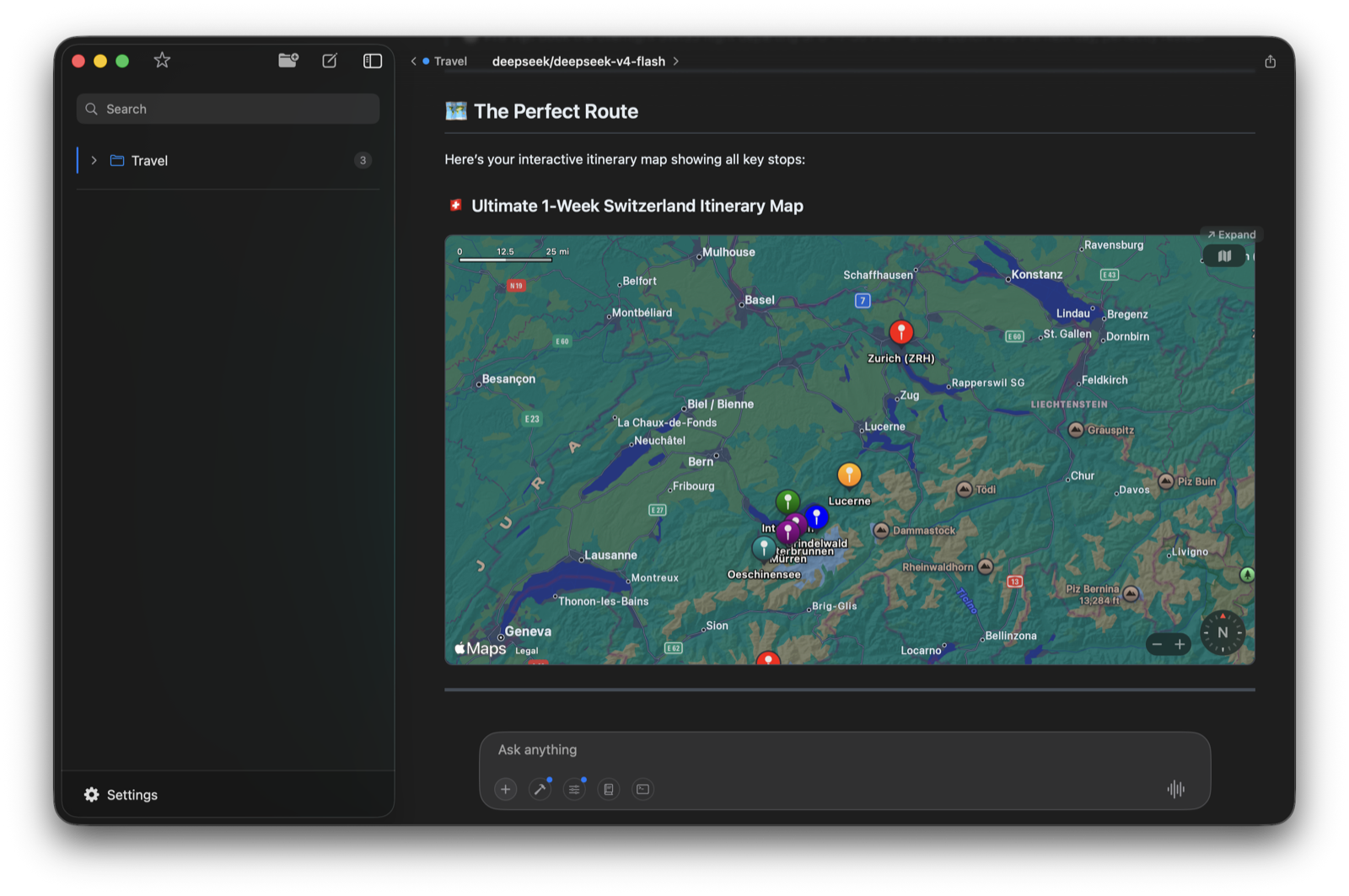This screenshot has height=896, width=1349.
Task: Expand the Travel folder chevron
Action: point(94,160)
